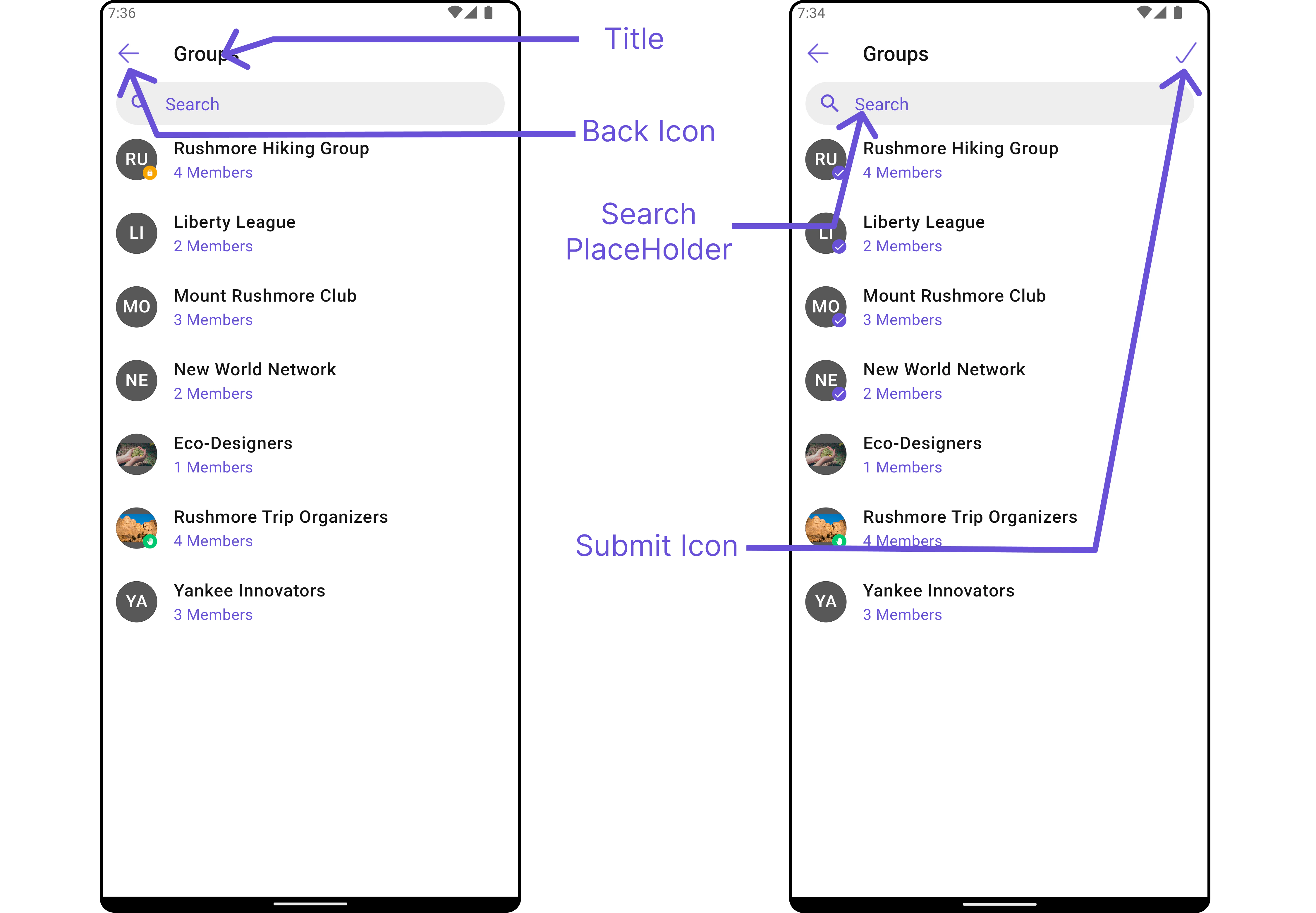Click the left phone's Search input field
The image size is (1316, 913).
coord(310,104)
